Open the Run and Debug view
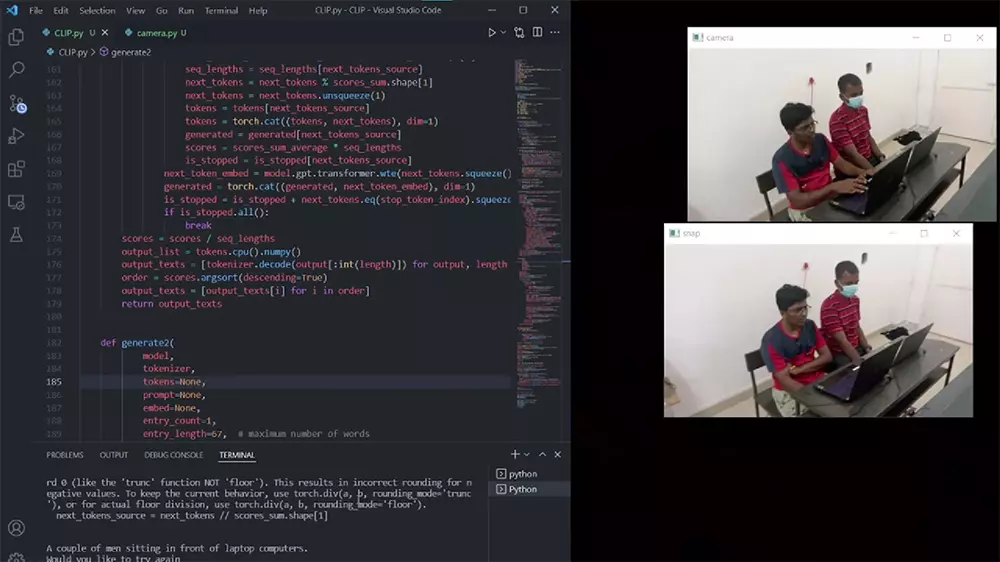Screen dimensions: 1000x562 point(16,136)
